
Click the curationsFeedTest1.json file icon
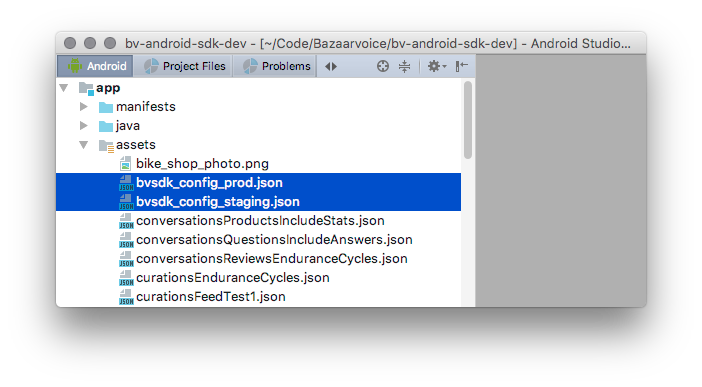click(x=126, y=297)
